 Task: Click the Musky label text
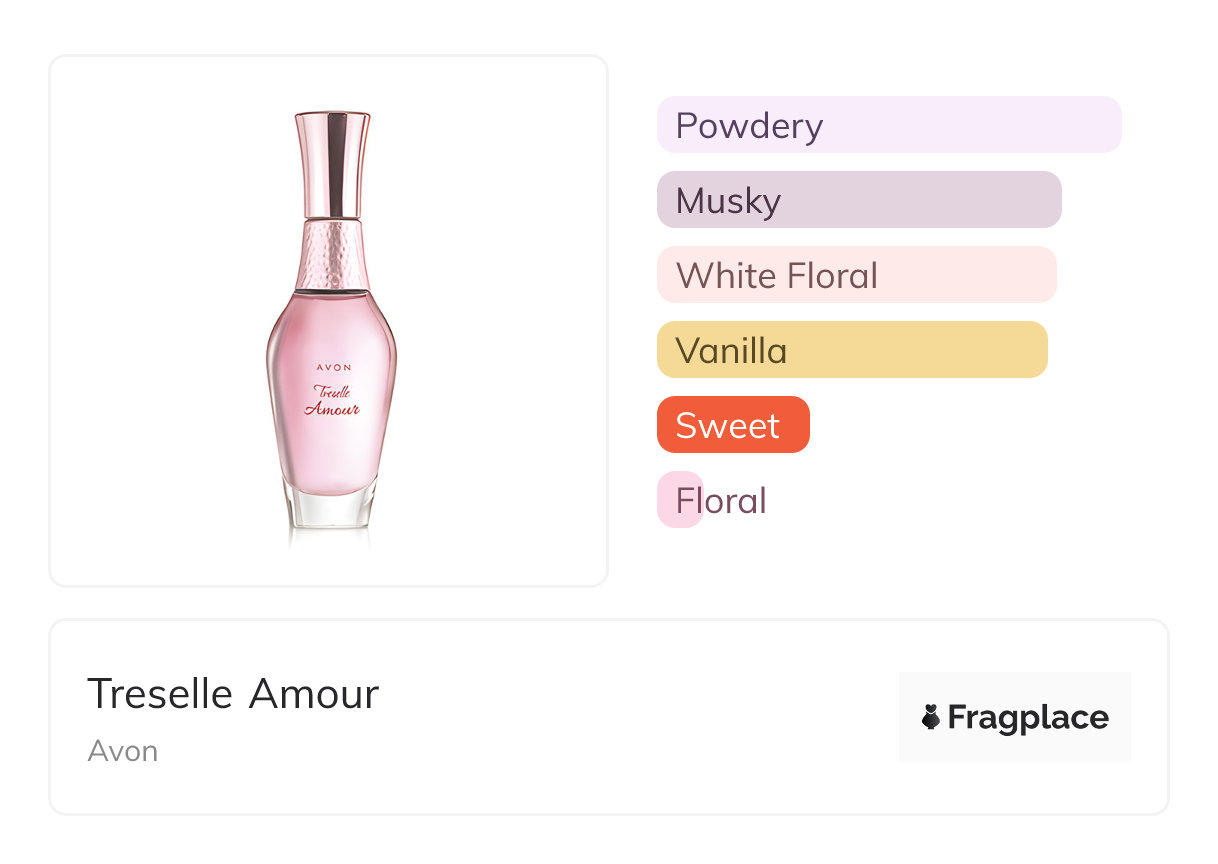click(728, 201)
